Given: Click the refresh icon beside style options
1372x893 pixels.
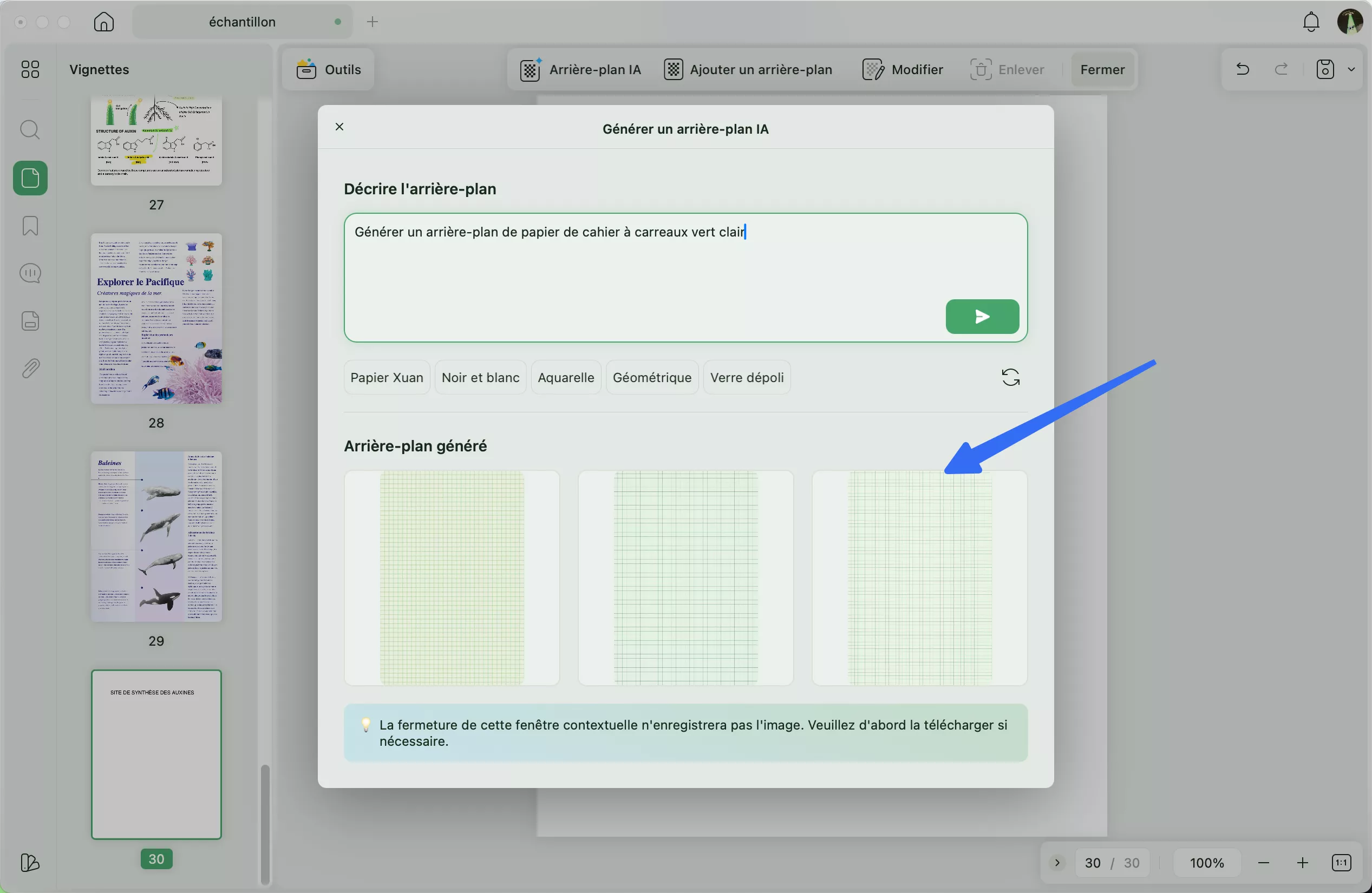Looking at the screenshot, I should 1010,377.
